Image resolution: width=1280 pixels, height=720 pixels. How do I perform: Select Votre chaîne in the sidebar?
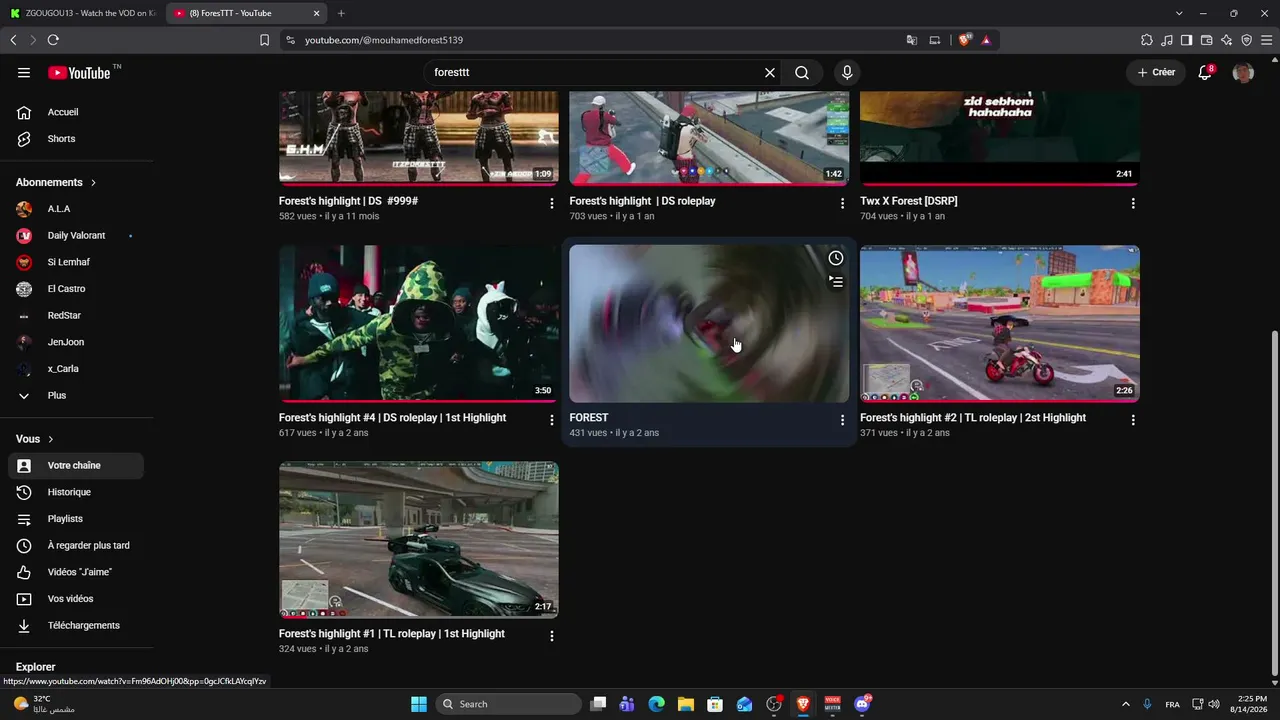(76, 466)
